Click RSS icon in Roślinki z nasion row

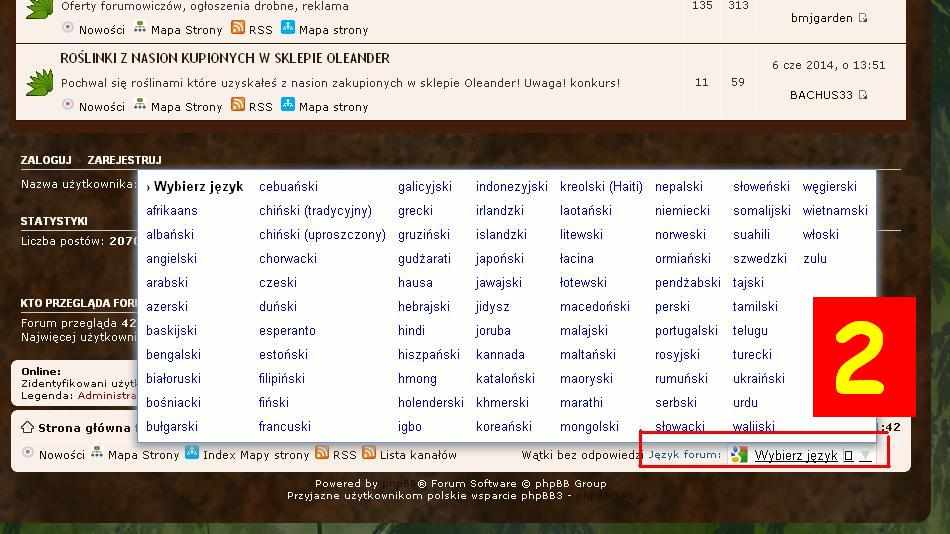click(238, 104)
